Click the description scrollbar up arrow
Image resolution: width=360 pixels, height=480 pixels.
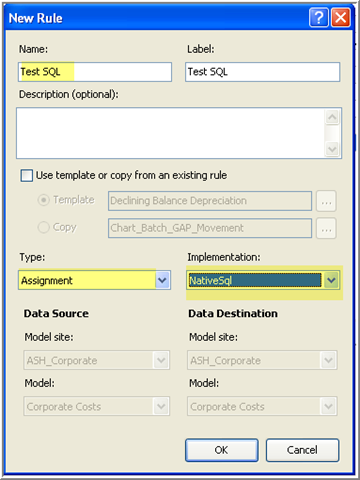coord(332,117)
